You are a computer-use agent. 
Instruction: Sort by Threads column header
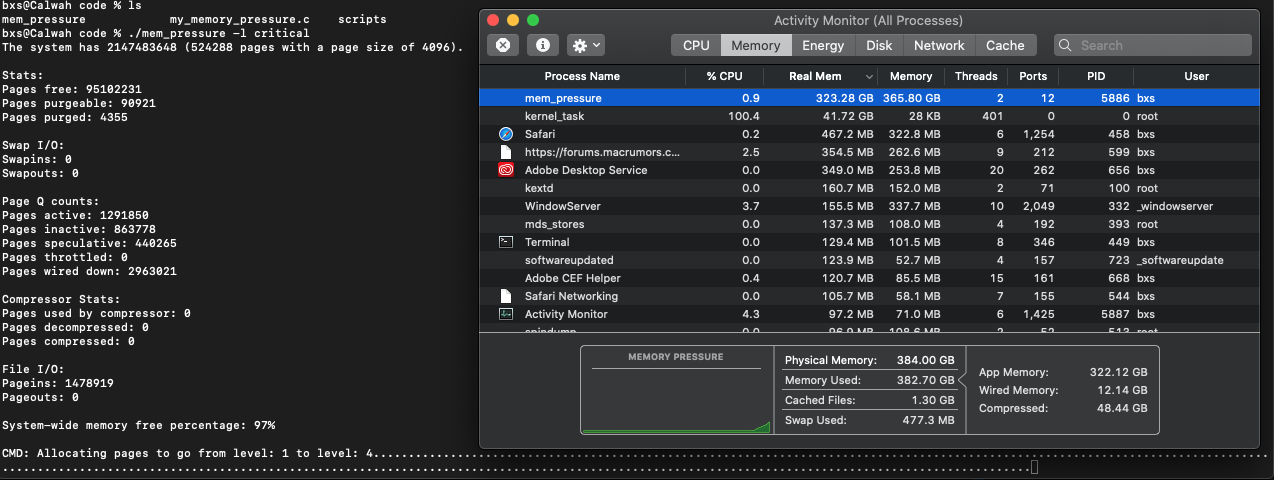pos(976,76)
